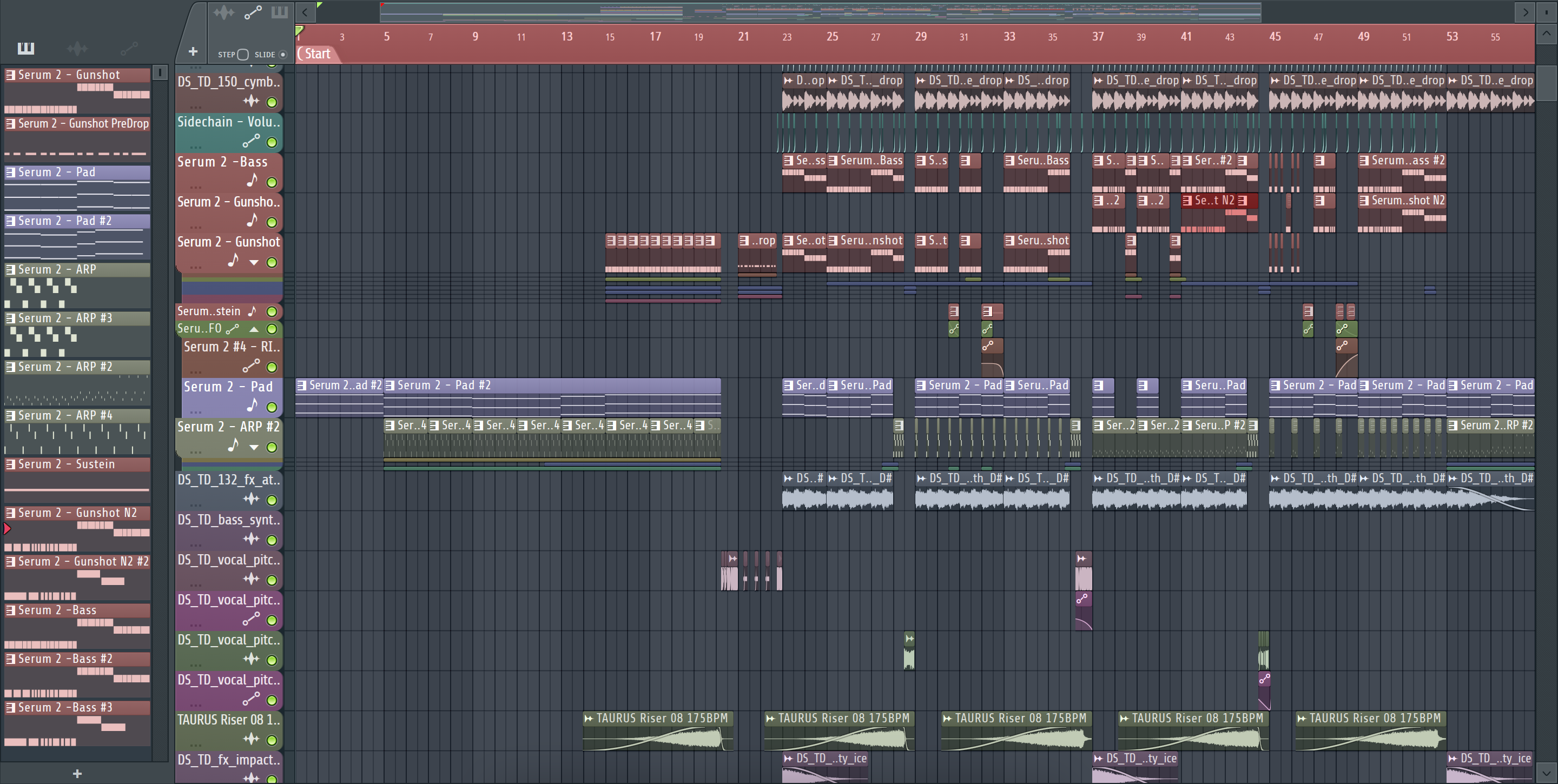Click note icon on Serum 2 - Gunsho track
This screenshot has height=784, width=1558.
click(252, 220)
